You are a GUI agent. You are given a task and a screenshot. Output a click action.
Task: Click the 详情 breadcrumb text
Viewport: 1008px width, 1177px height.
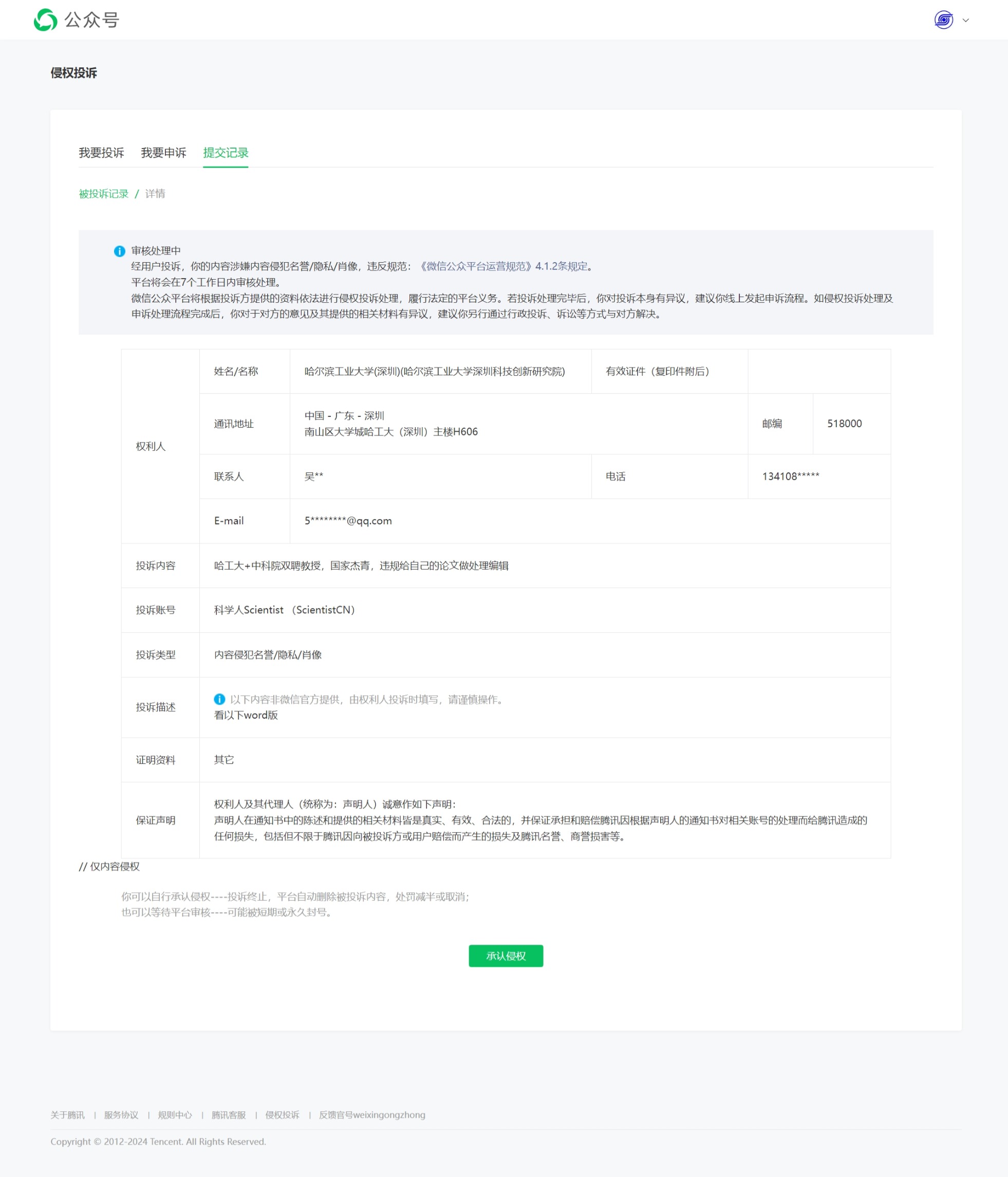click(x=155, y=194)
